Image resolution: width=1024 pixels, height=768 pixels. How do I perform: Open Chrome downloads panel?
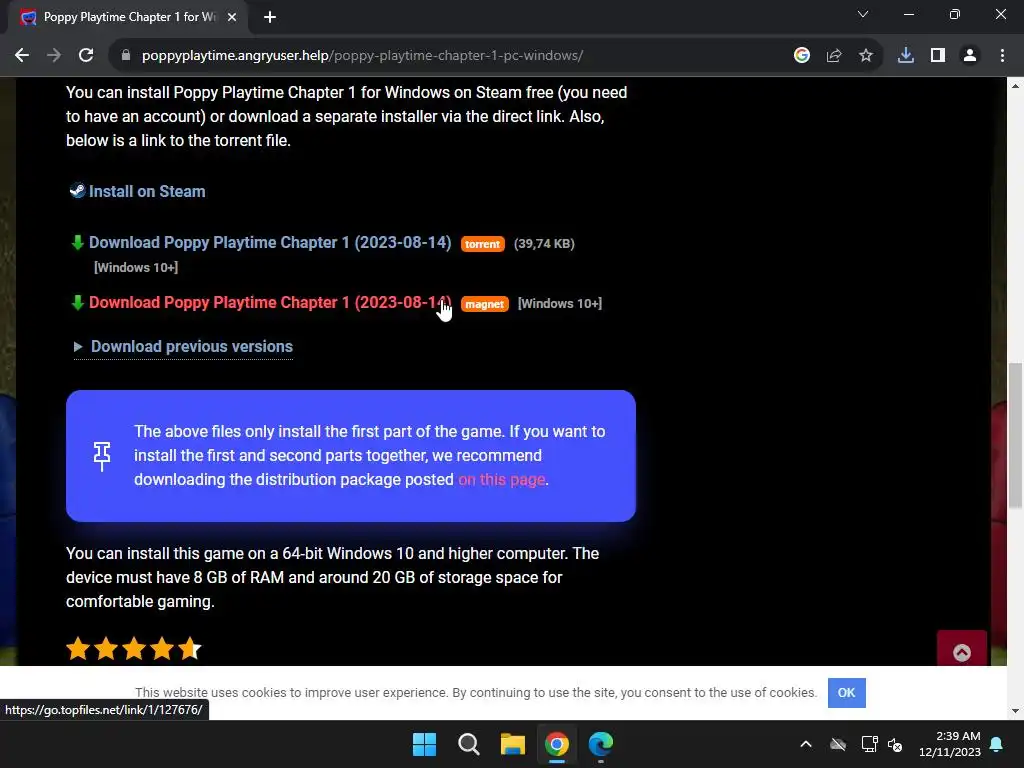pos(906,56)
